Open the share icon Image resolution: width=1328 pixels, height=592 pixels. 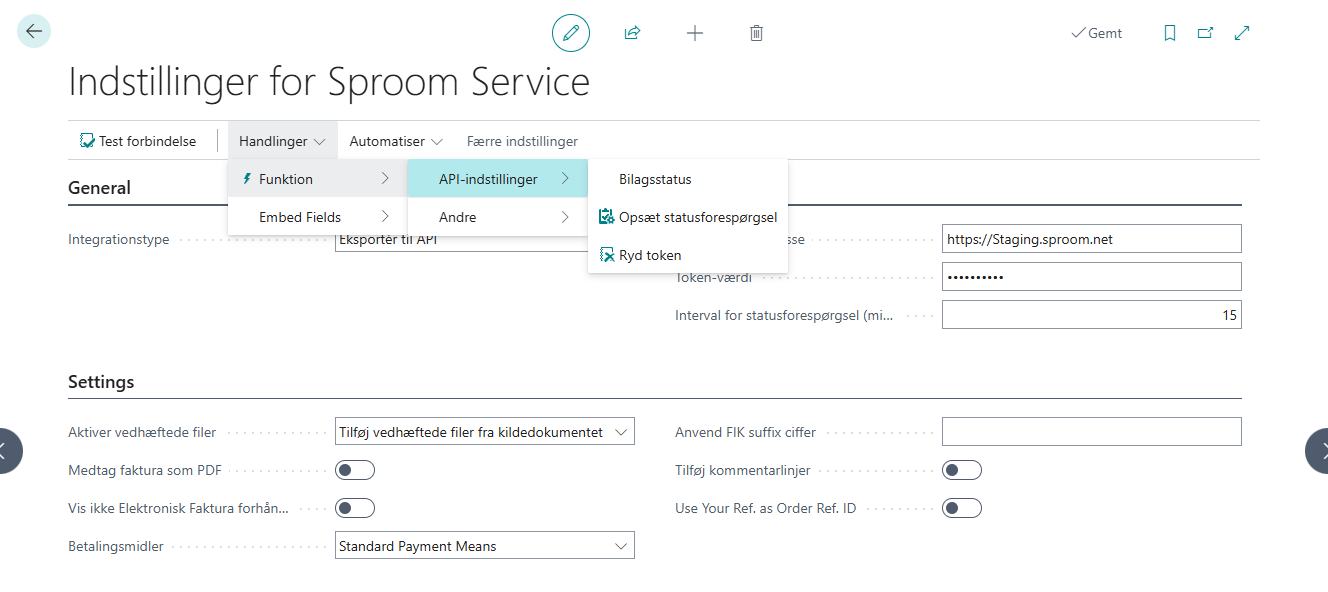(x=632, y=33)
